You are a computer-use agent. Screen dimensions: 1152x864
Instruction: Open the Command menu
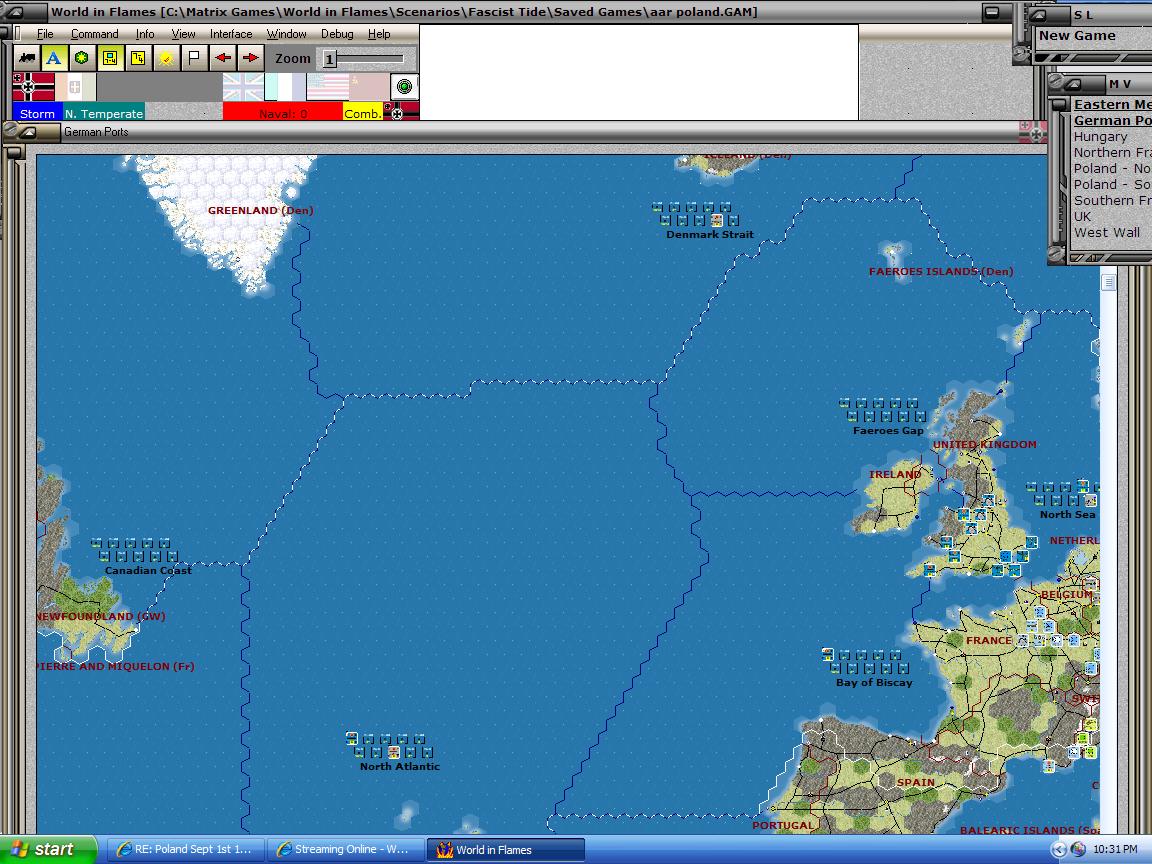94,34
